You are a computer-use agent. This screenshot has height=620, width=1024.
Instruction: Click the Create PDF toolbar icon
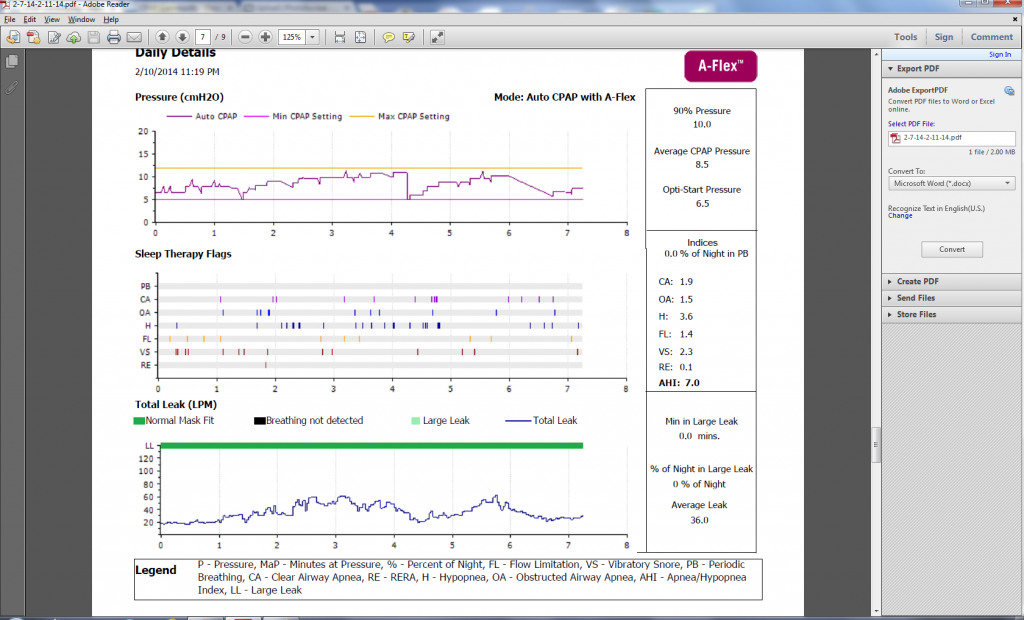click(33, 37)
